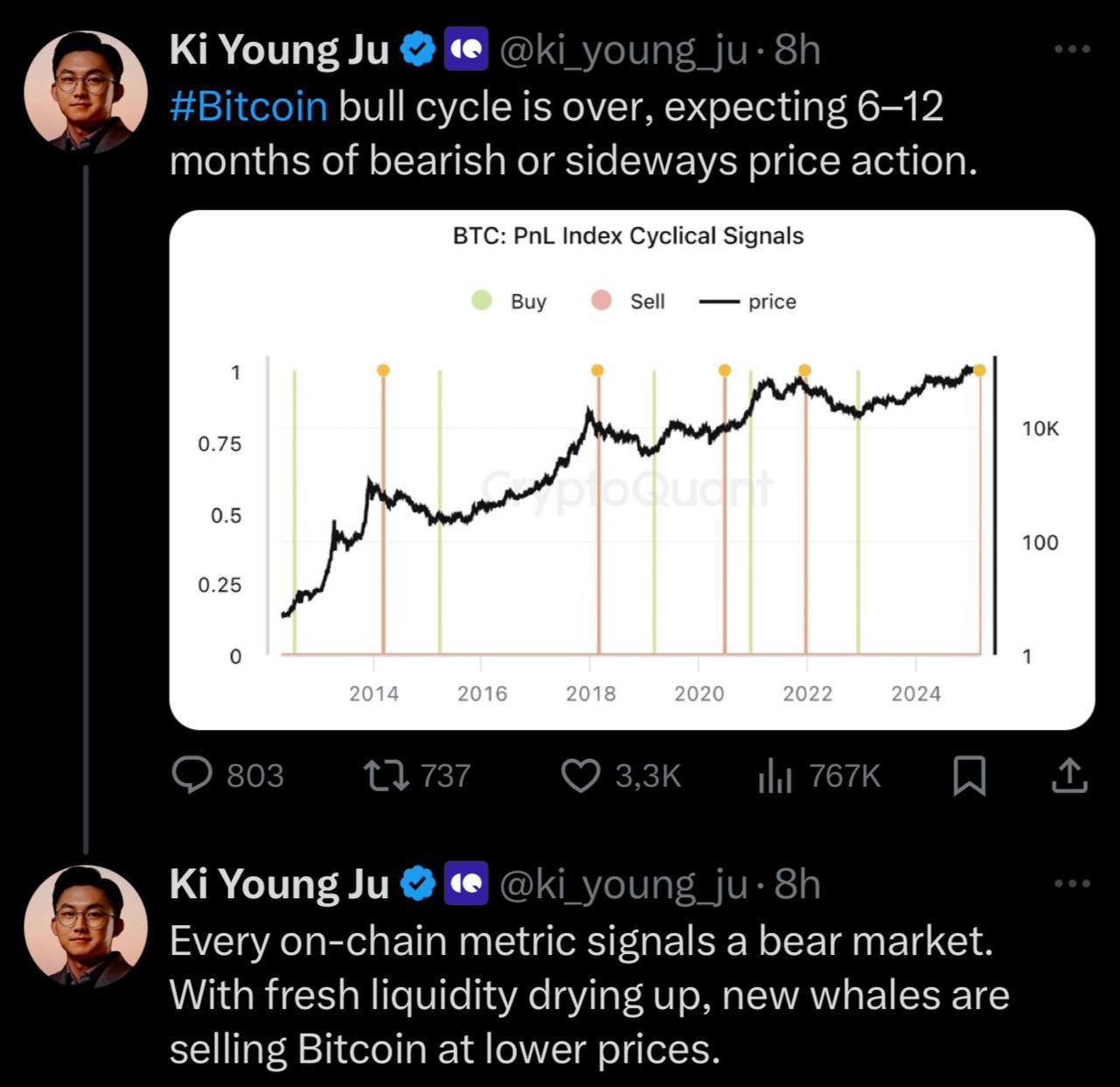Open Ki Young Ju name on second tweet
1120x1087 pixels.
click(279, 884)
